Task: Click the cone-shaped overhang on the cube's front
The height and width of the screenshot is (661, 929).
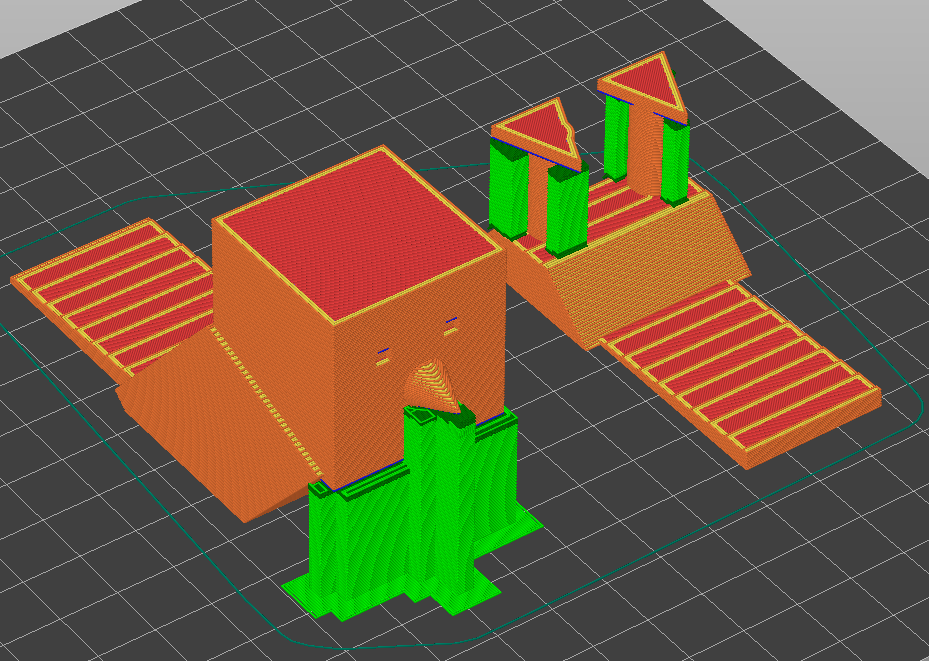Action: pos(434,386)
